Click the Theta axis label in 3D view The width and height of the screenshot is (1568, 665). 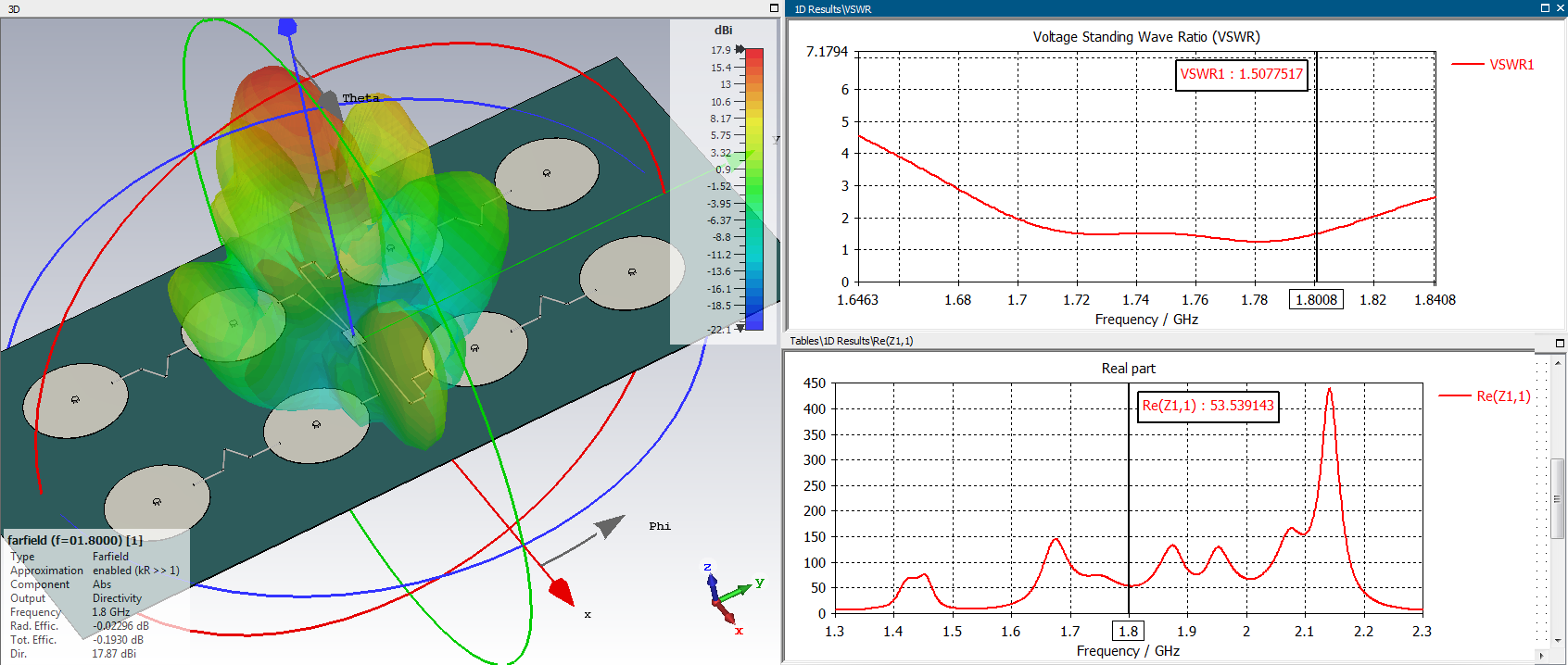361,98
